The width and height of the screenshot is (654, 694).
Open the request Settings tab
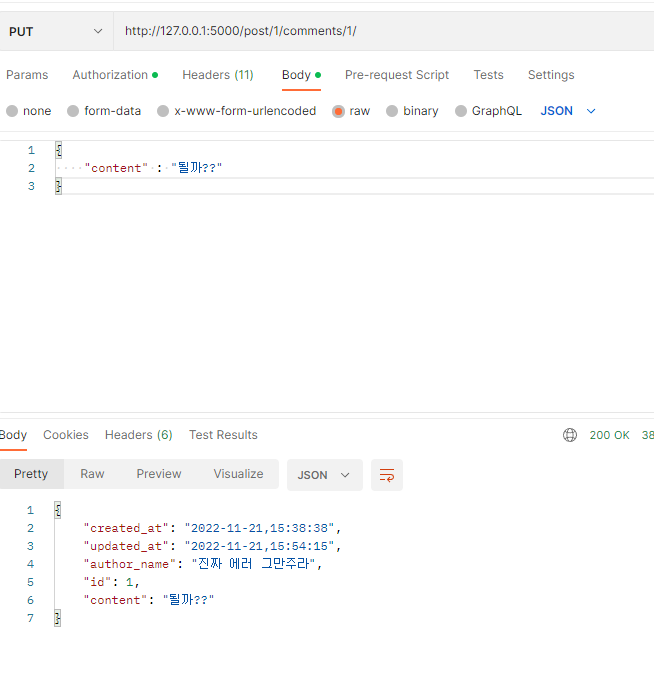(551, 75)
